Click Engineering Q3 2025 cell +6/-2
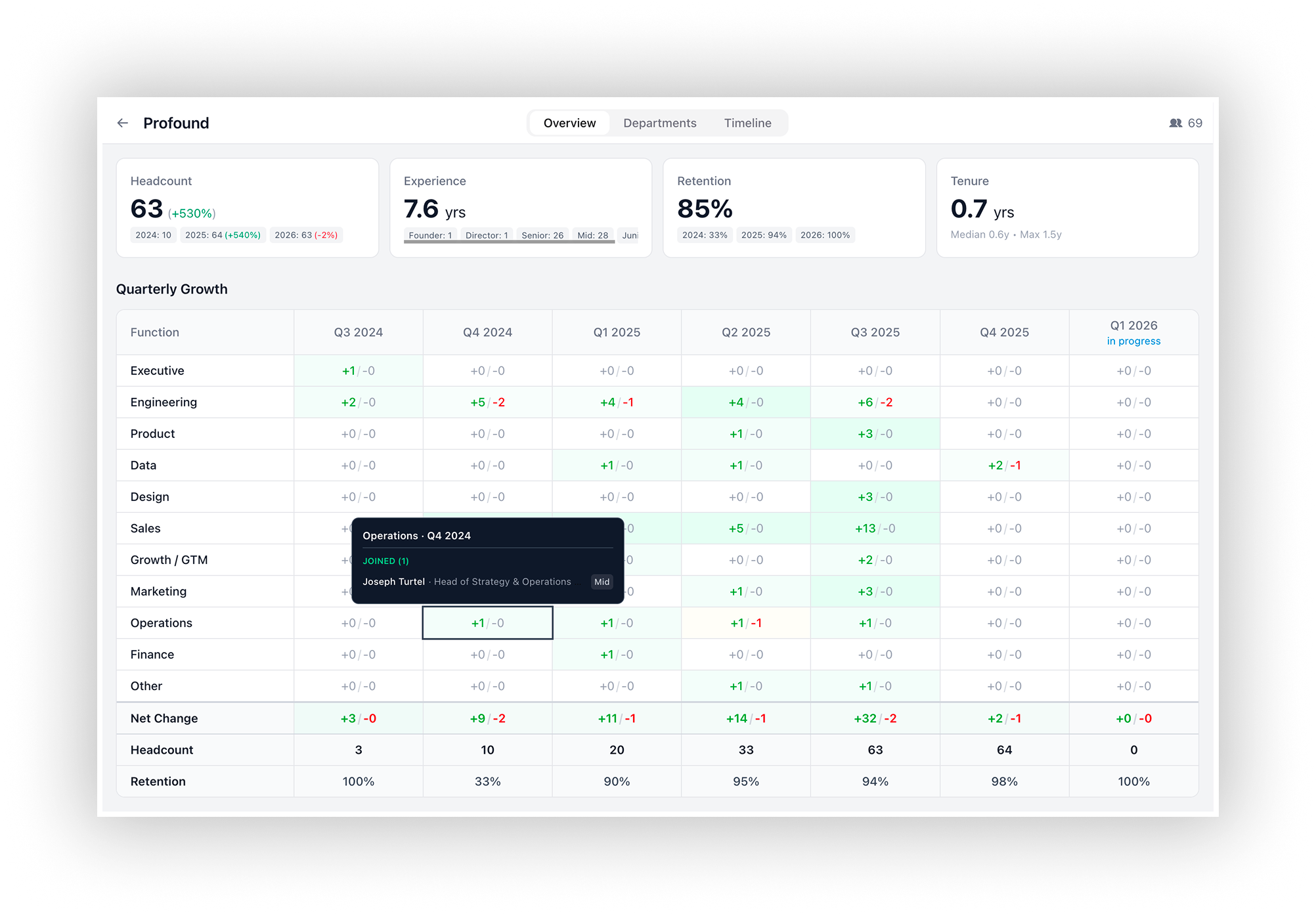 (875, 403)
